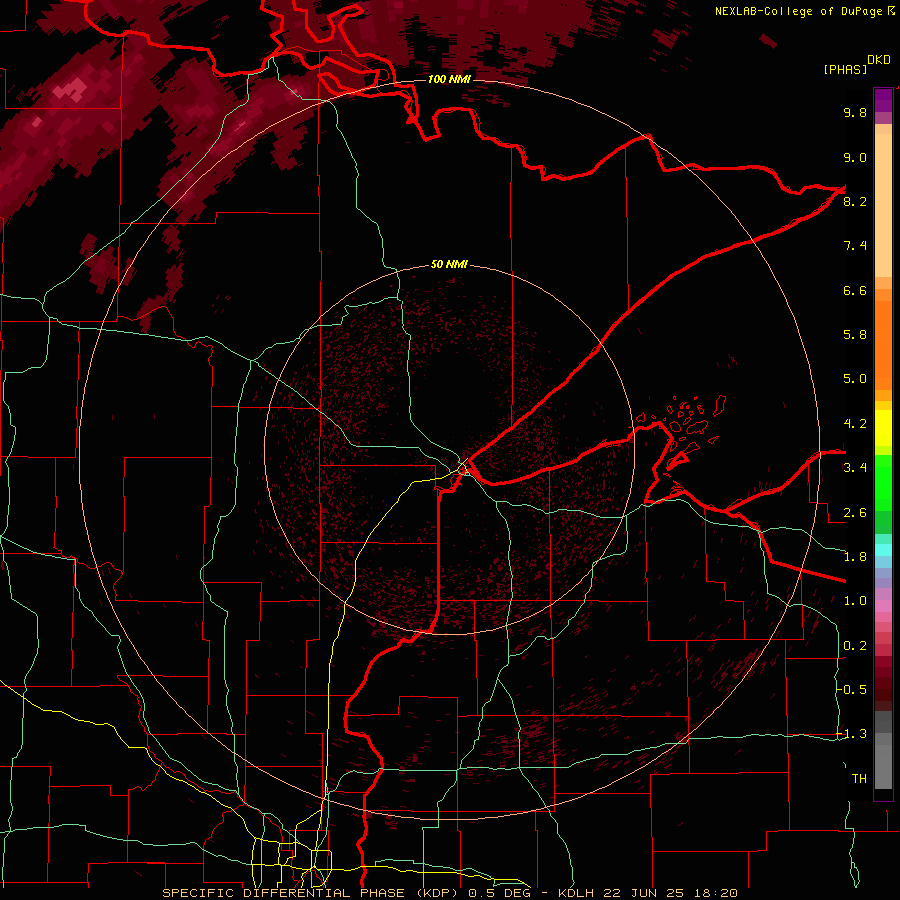Click the bright green segment of the color bar
Screen dimensions: 900x900
[883, 482]
